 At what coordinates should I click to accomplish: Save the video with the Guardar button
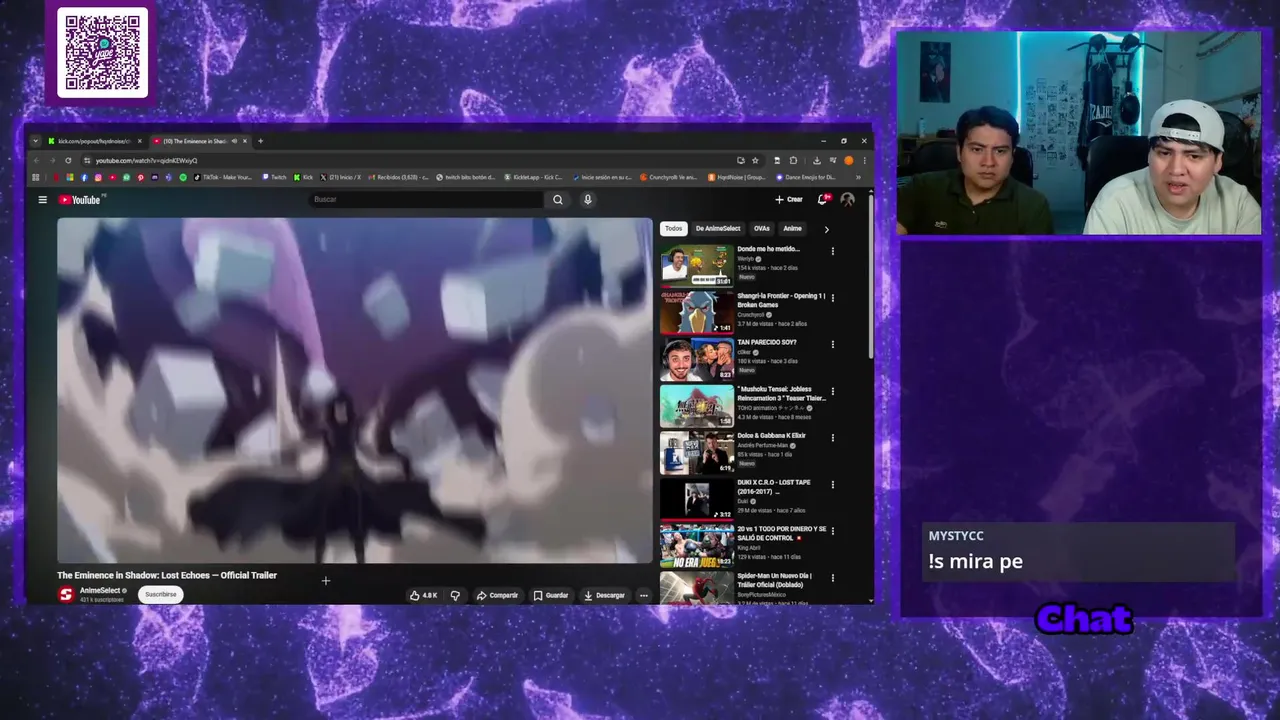tap(551, 595)
